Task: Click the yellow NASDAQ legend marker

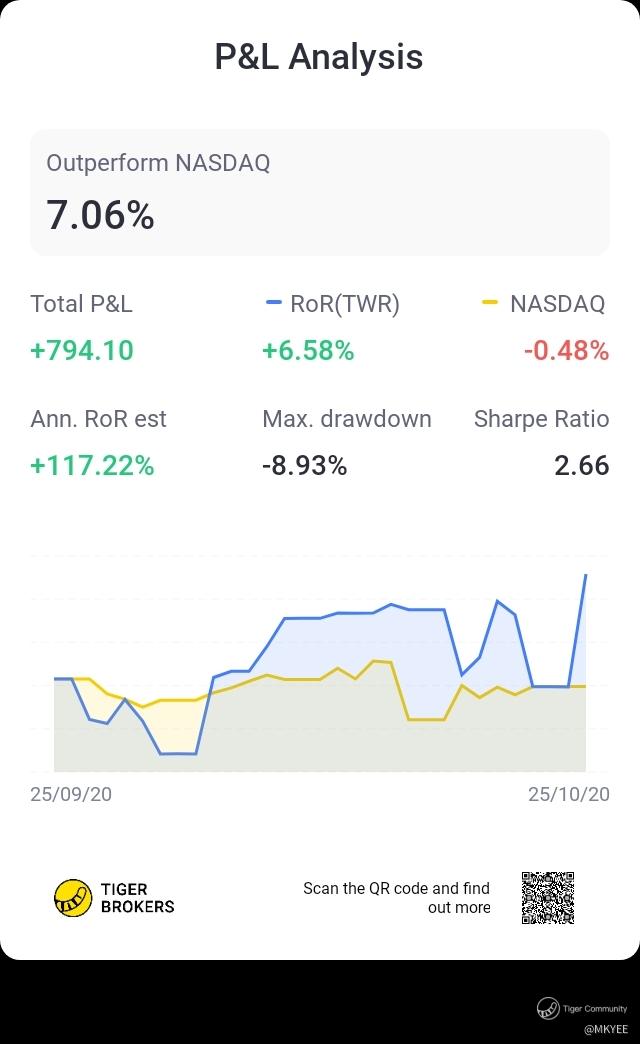Action: (x=490, y=304)
